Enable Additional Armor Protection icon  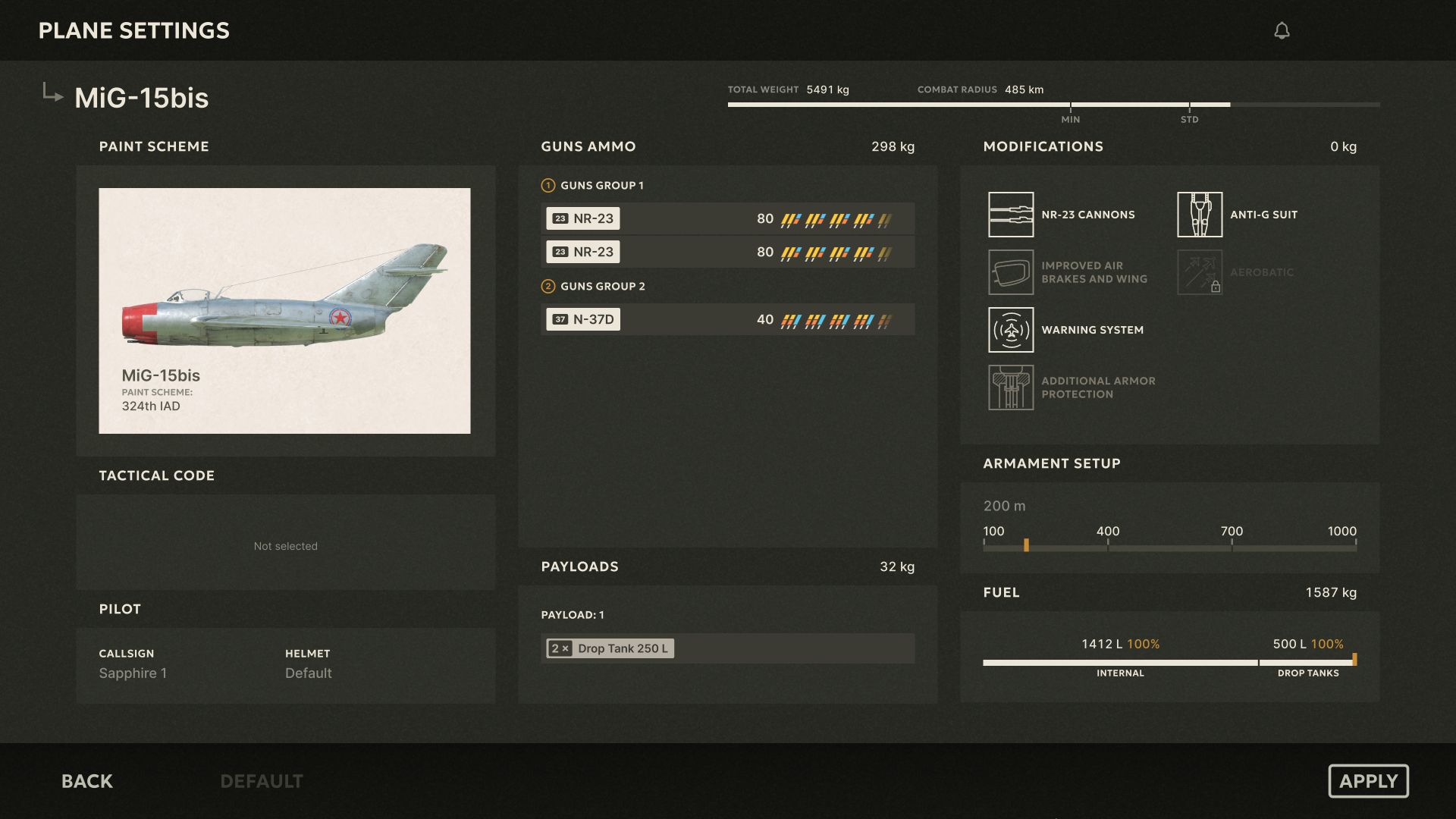(x=1011, y=388)
